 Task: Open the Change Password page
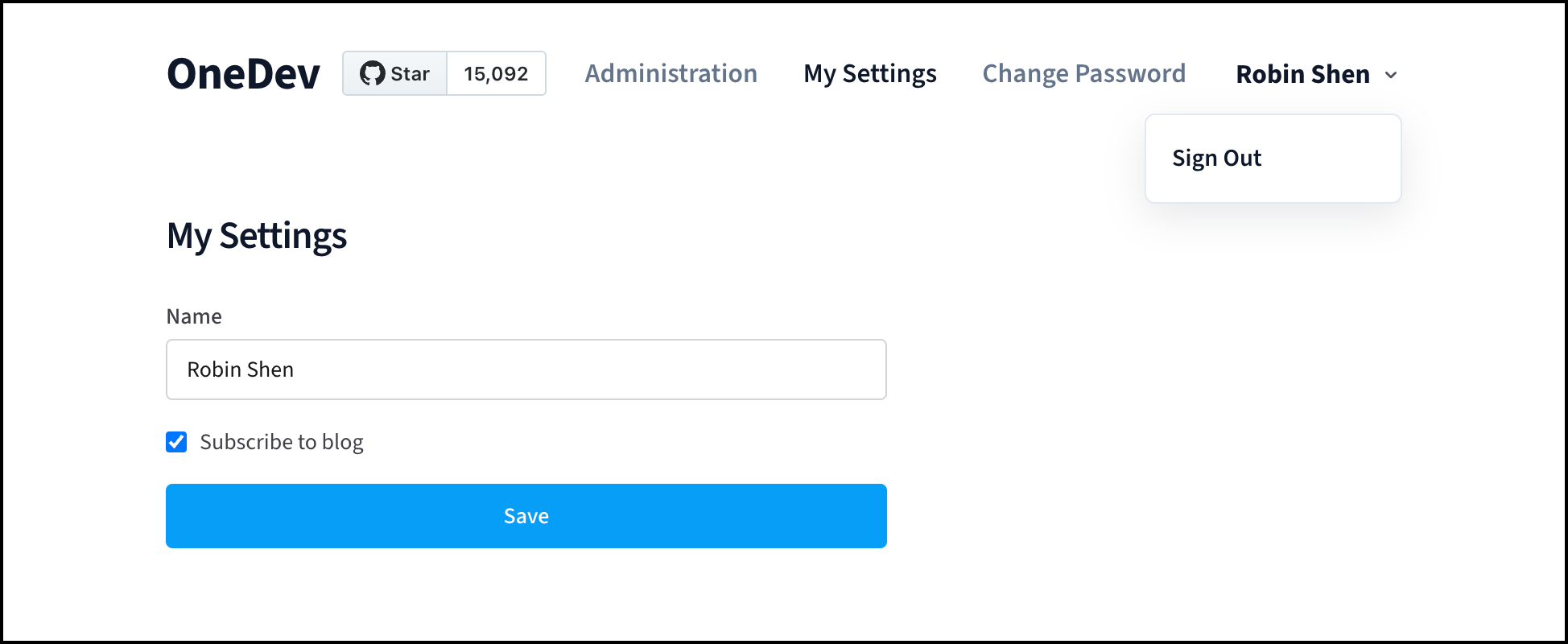pos(1083,73)
